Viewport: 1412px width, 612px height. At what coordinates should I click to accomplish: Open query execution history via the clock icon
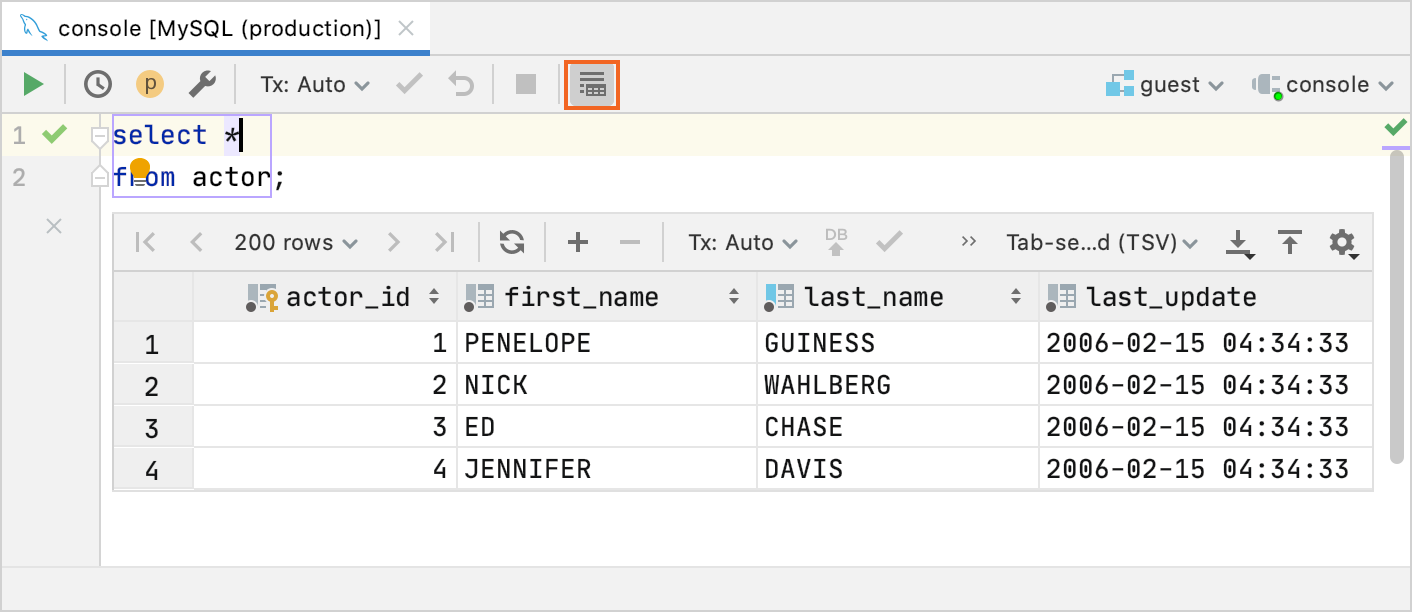(97, 84)
